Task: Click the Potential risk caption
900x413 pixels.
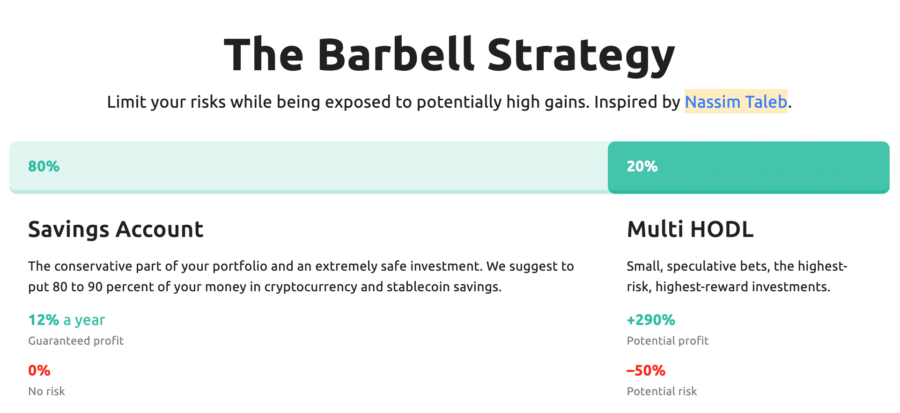Action: pos(662,391)
